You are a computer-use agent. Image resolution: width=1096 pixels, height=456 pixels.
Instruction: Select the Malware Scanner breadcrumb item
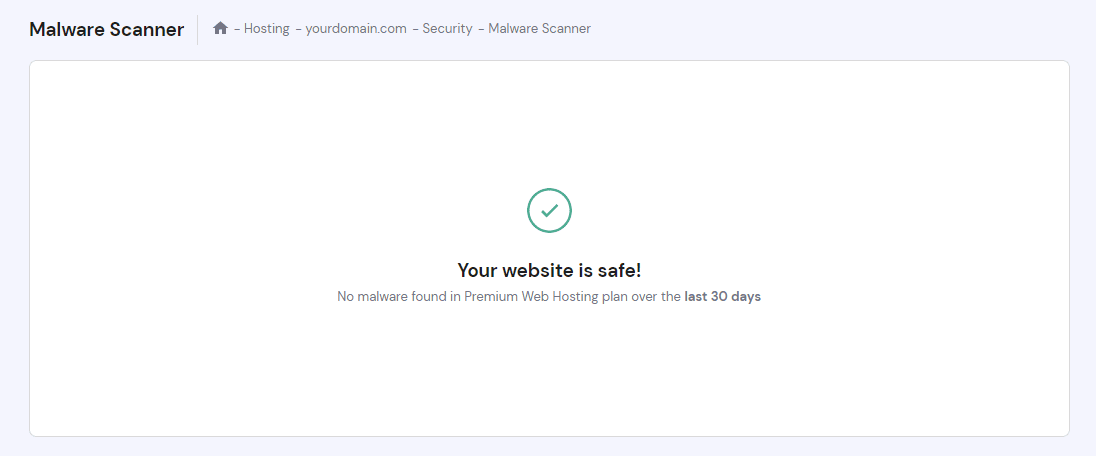pyautogui.click(x=539, y=29)
